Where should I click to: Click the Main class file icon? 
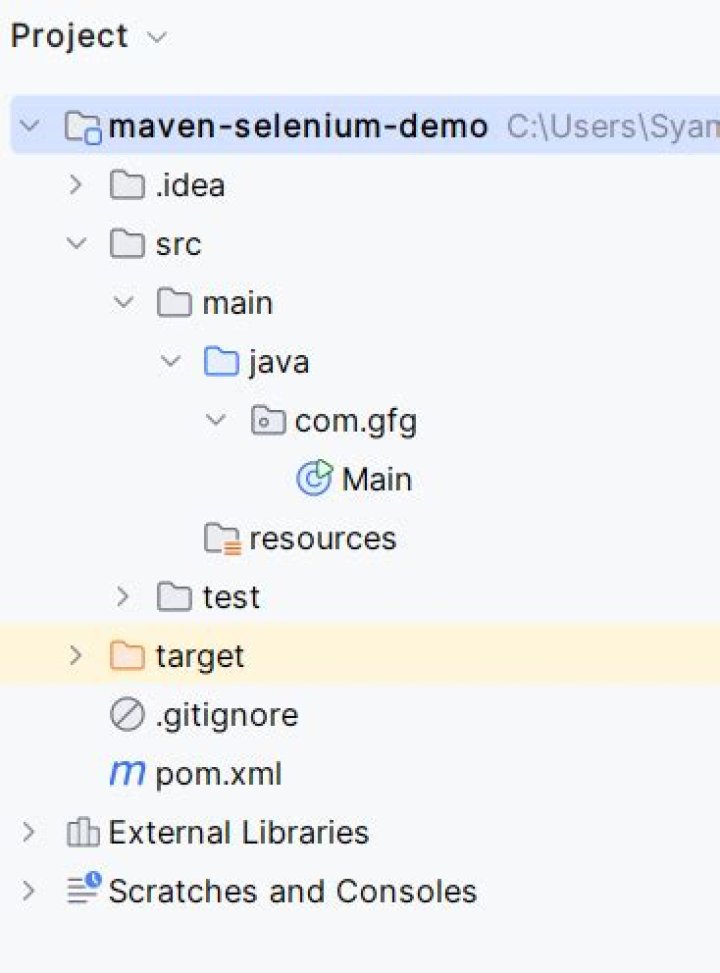coord(315,478)
